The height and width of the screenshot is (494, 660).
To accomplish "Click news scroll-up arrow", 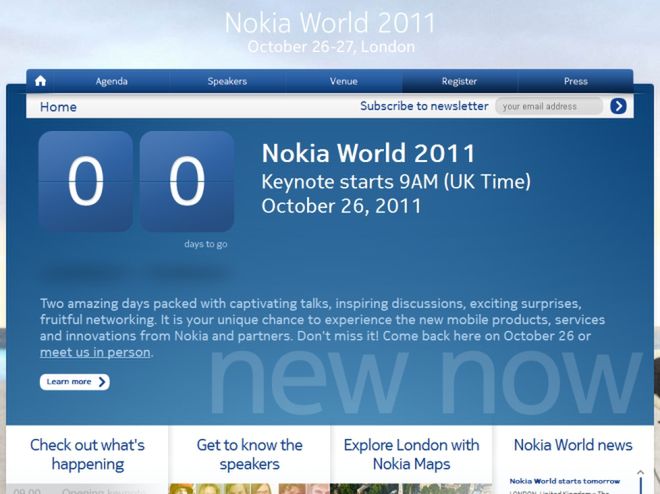I will [640, 473].
